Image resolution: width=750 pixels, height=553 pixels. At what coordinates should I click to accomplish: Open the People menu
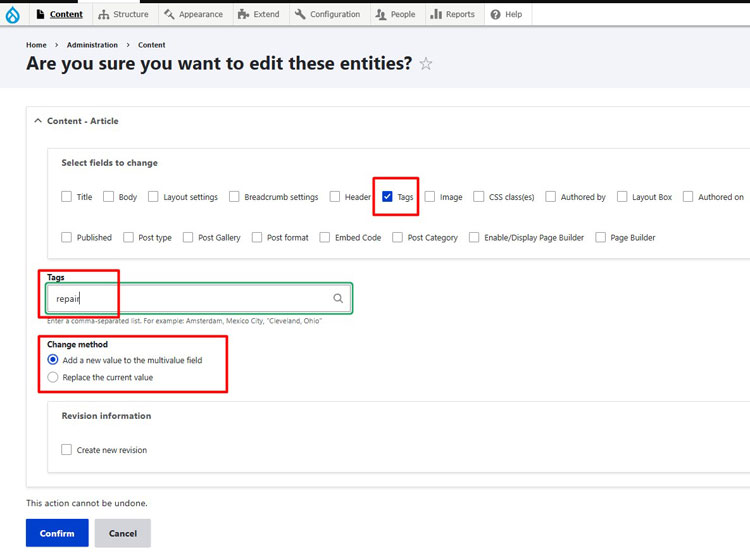click(x=396, y=14)
